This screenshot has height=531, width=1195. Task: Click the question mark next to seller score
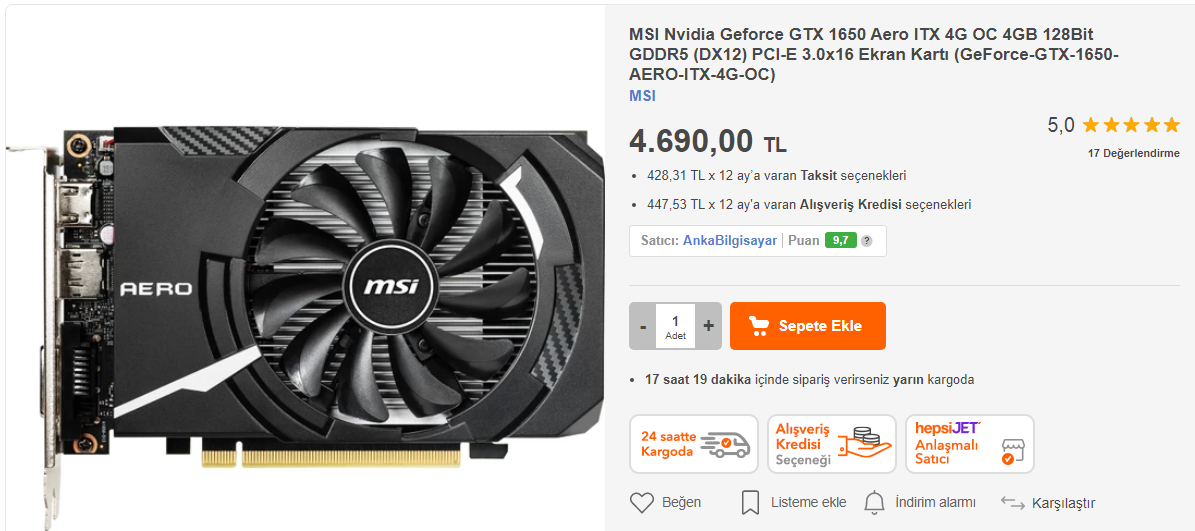tap(866, 241)
